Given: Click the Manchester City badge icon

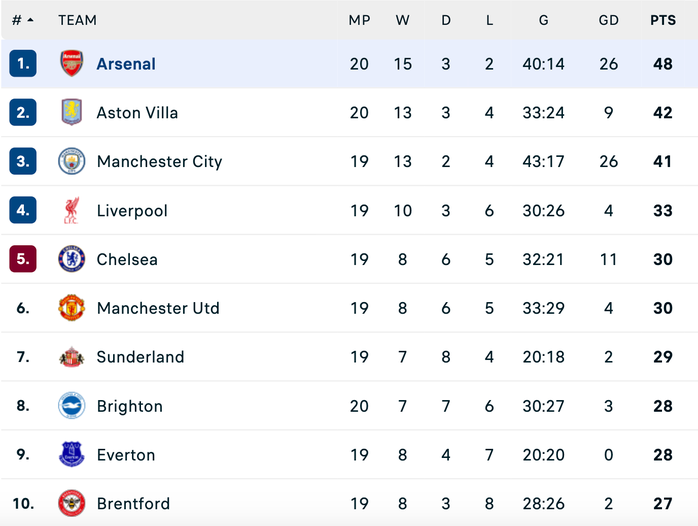Looking at the screenshot, I should [72, 161].
